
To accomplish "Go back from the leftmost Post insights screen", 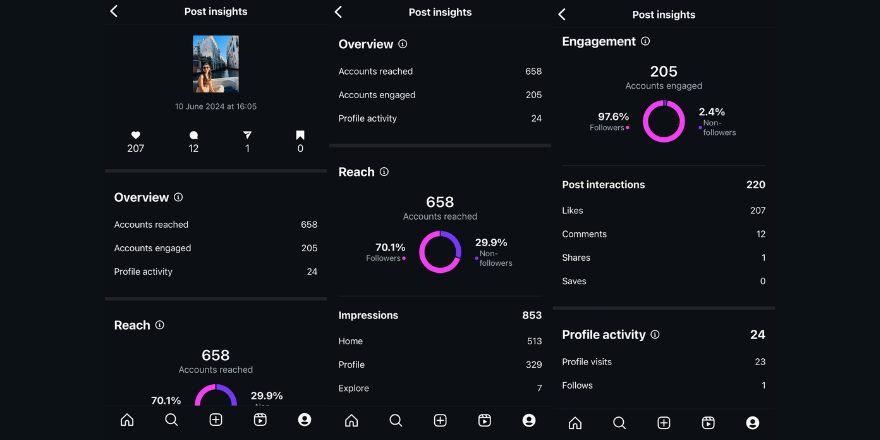I will click(x=114, y=11).
